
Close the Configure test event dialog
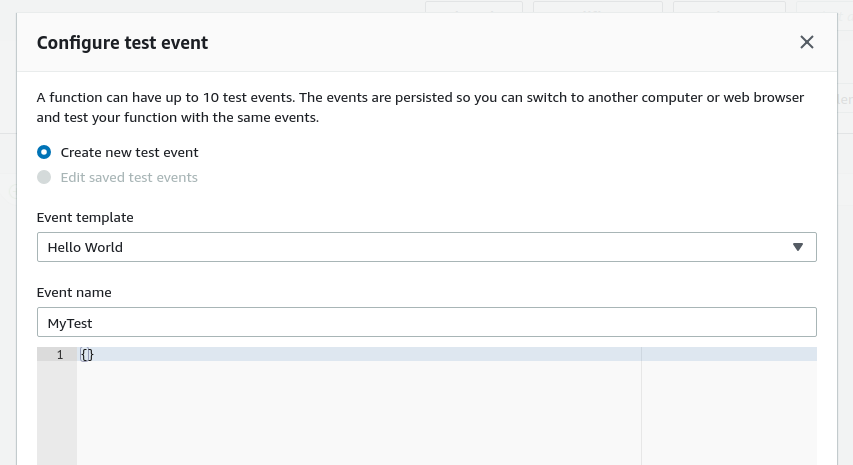[x=807, y=42]
